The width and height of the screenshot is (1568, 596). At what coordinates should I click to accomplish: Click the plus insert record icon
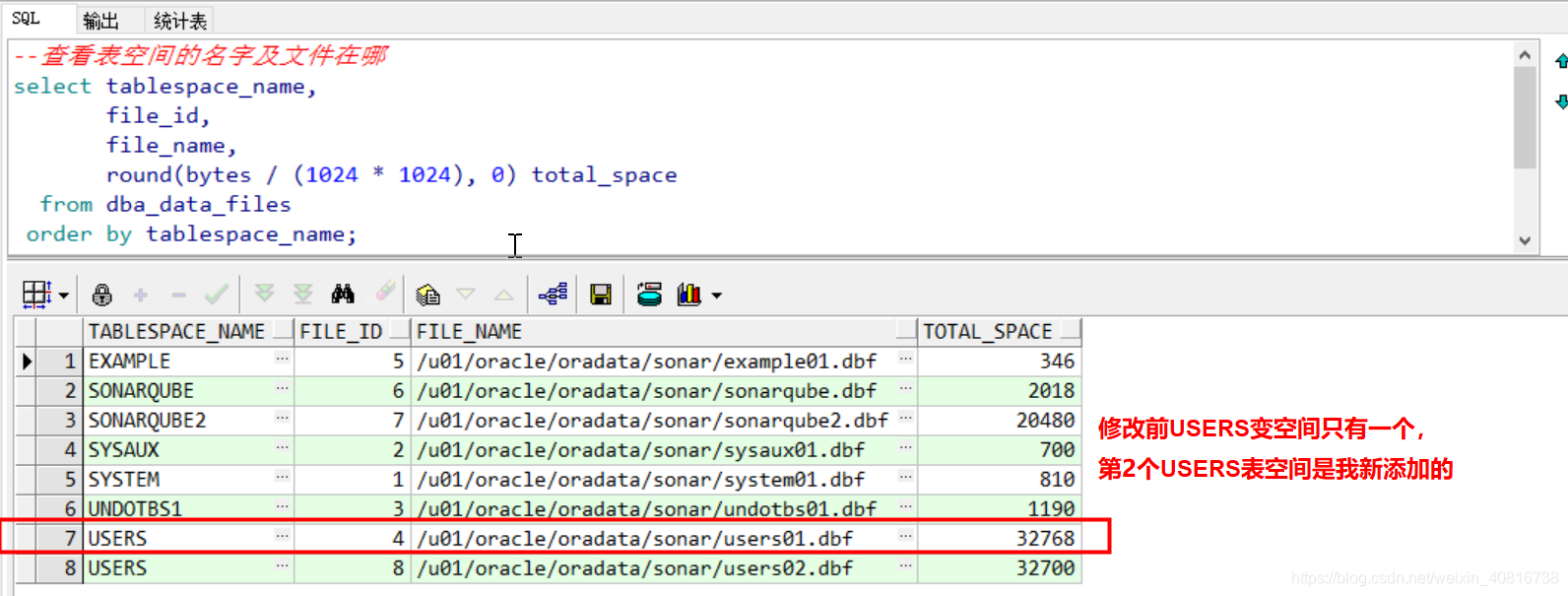click(x=141, y=295)
